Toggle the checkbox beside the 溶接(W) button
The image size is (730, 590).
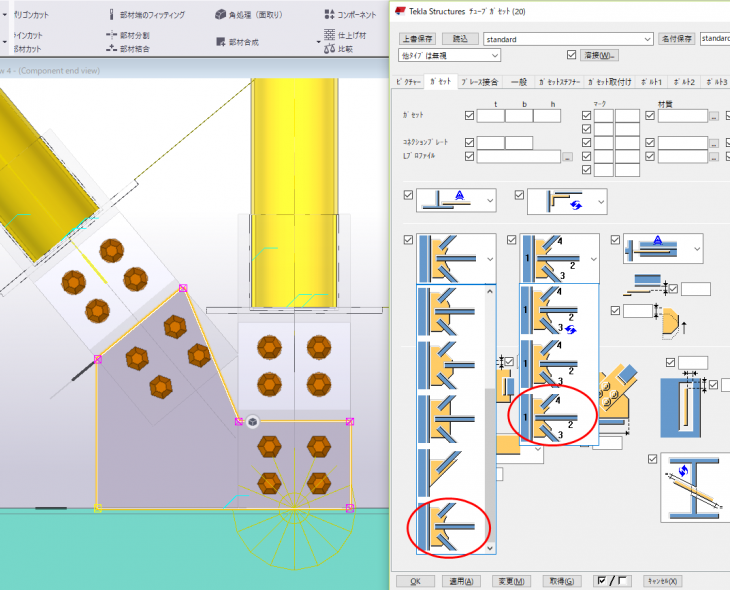click(572, 55)
